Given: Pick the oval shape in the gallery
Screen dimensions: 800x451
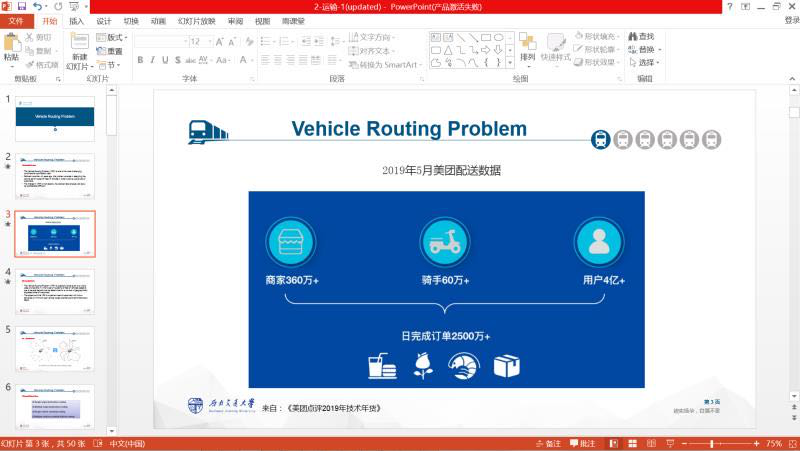Looking at the screenshot, I should (x=498, y=37).
